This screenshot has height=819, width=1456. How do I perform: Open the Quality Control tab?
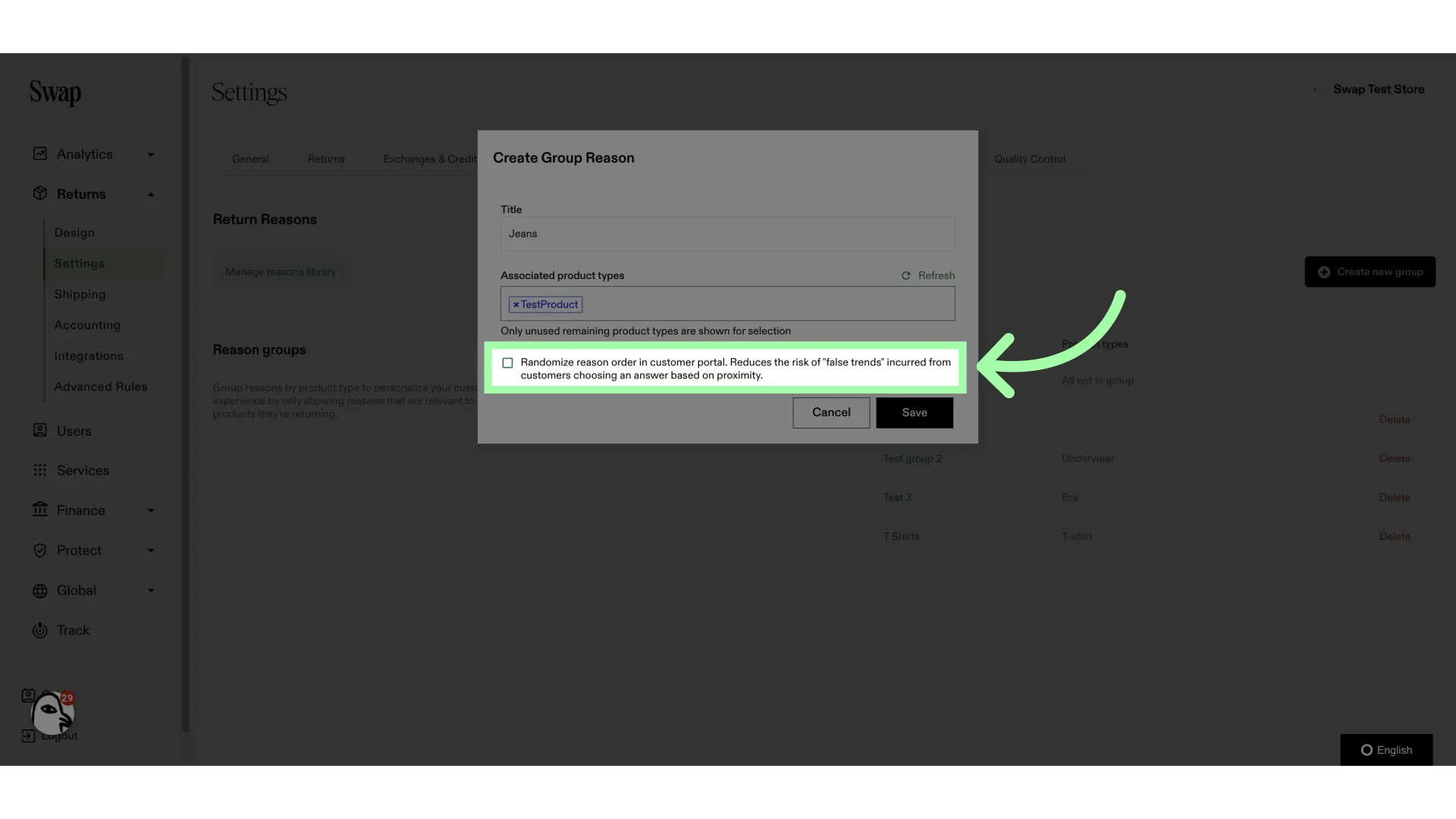1030,159
